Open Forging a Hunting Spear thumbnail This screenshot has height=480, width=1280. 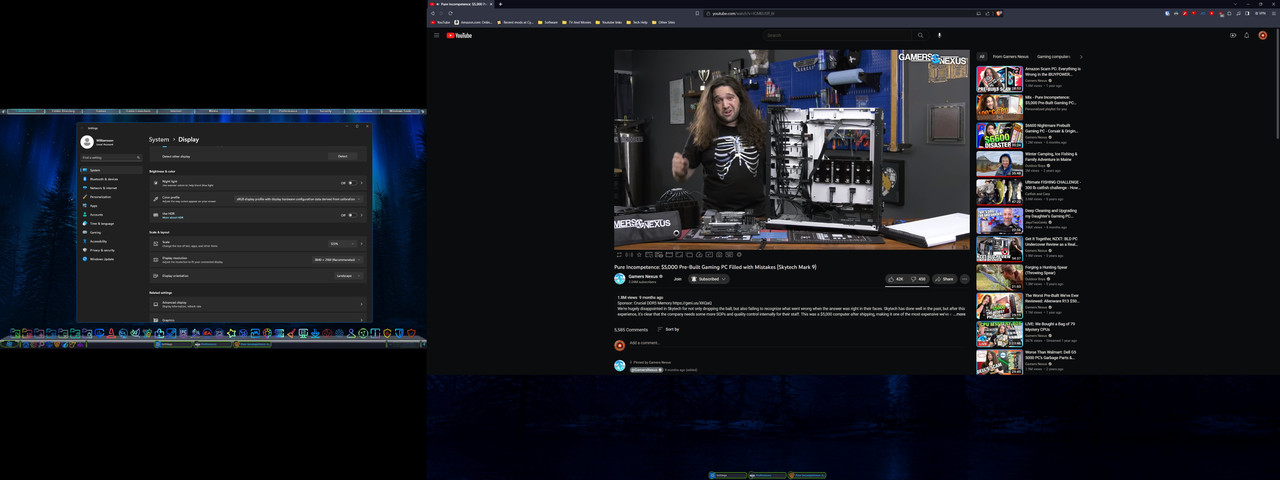click(x=999, y=277)
